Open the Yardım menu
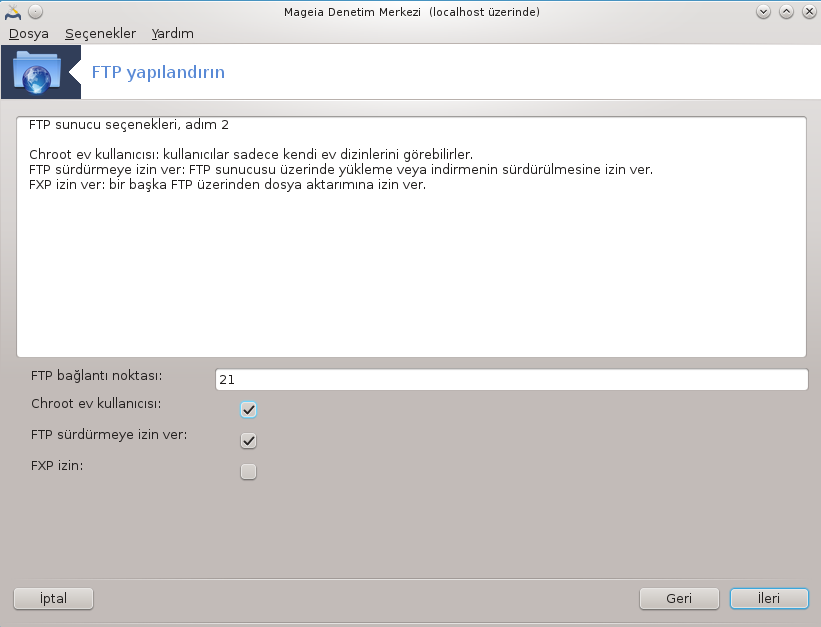This screenshot has width=821, height=627. click(172, 34)
